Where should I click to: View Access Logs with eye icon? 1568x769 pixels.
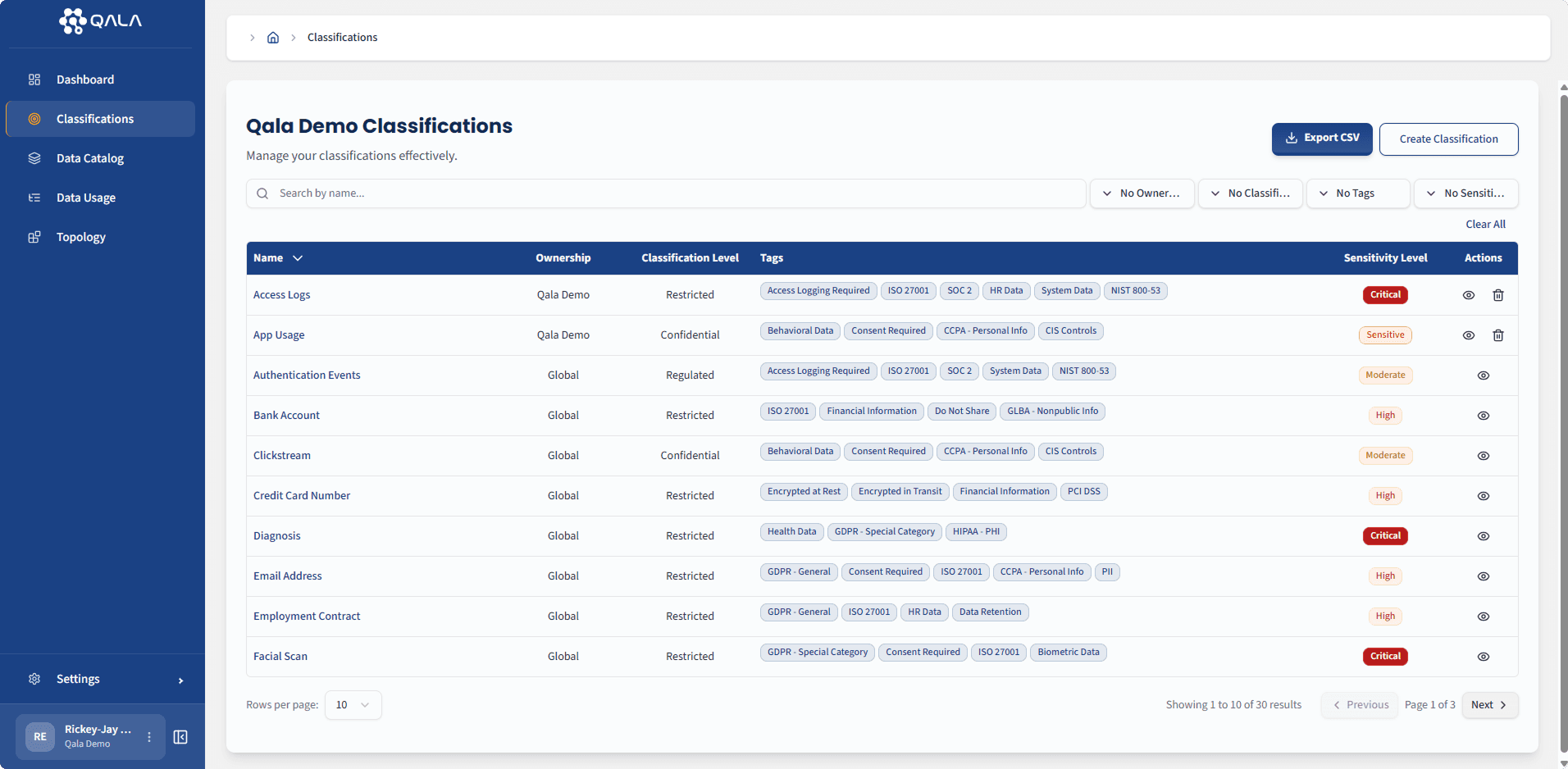1469,295
